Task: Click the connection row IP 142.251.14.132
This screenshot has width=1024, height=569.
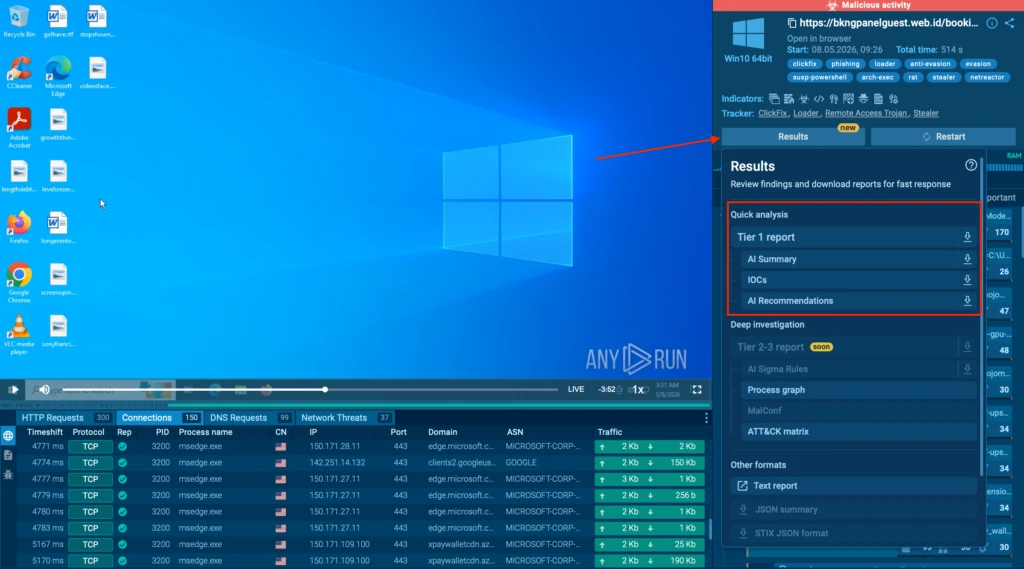Action: point(337,463)
